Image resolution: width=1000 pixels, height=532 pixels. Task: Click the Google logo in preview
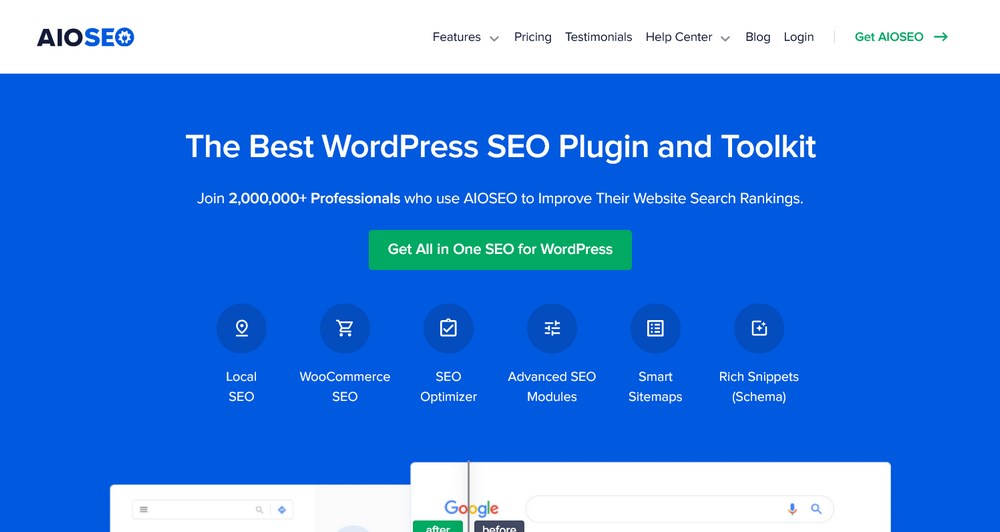tap(471, 508)
